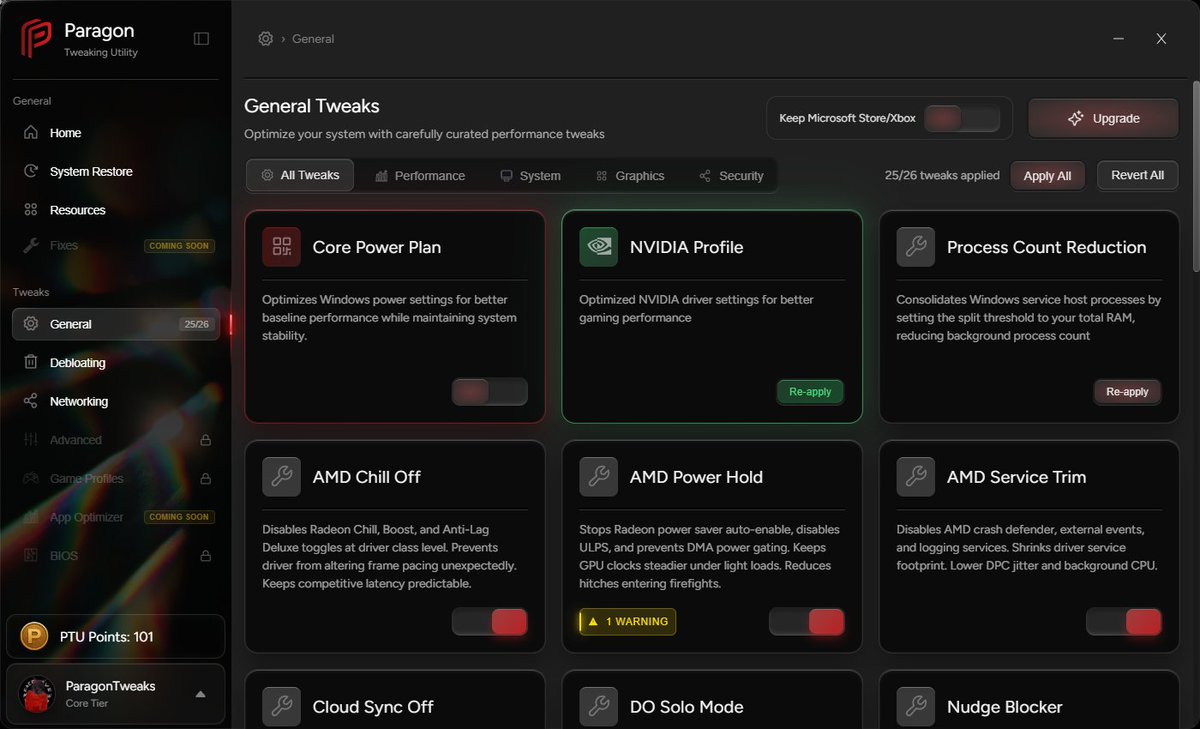The height and width of the screenshot is (729, 1200).
Task: Click the Process Count Reduction wrench icon
Action: [916, 247]
